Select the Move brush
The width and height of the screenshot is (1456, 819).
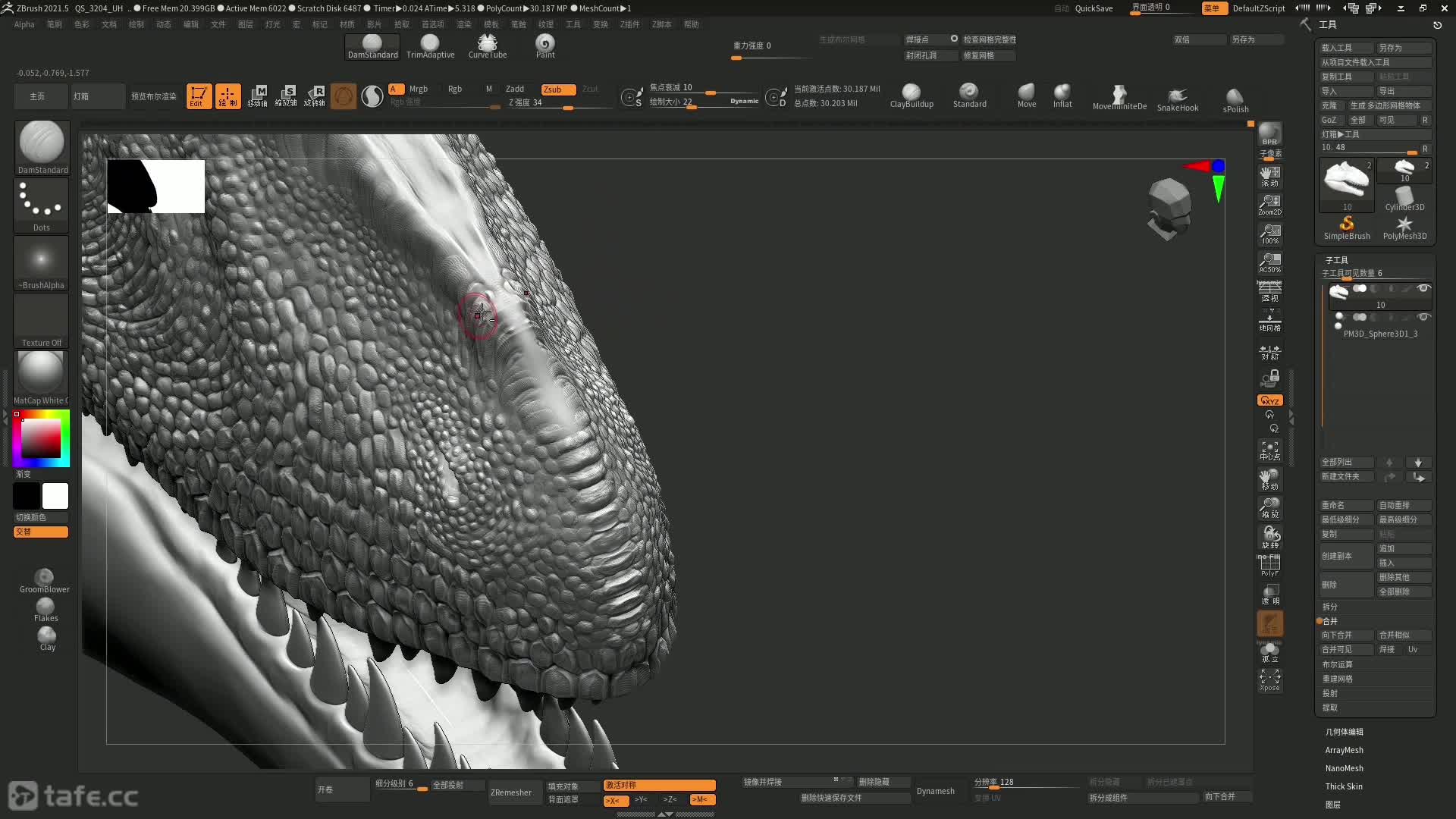point(1027,96)
